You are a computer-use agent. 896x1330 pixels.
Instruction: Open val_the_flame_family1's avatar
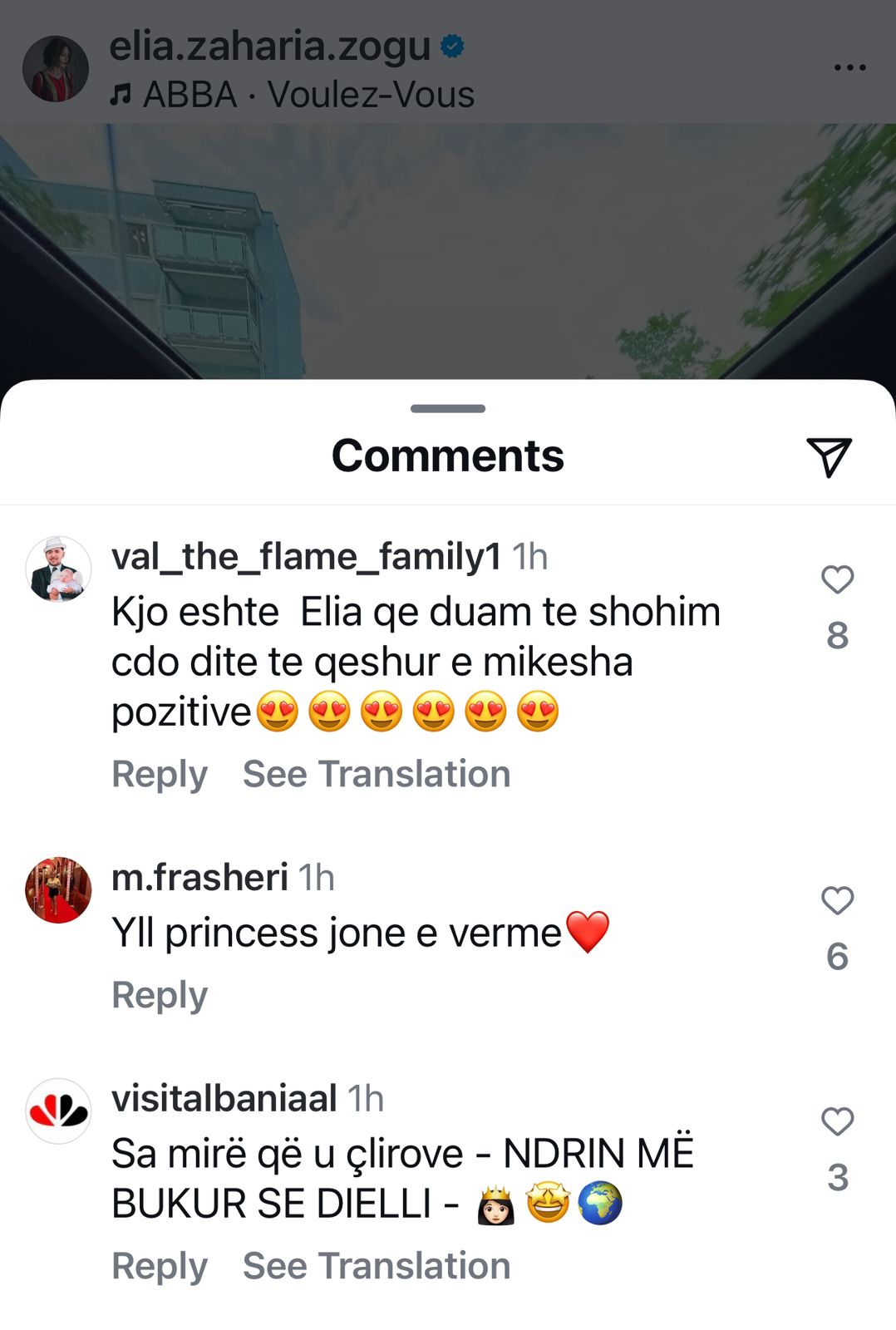(x=58, y=569)
